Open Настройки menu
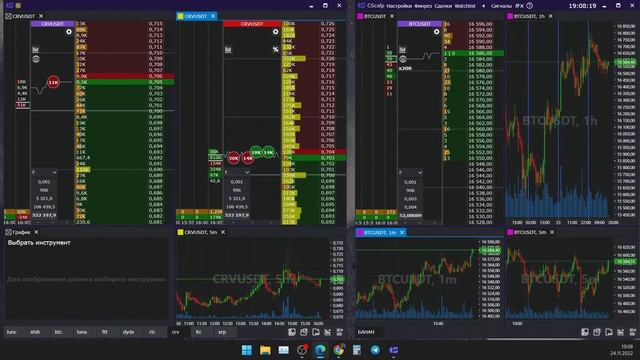Viewport: 640px width, 360px height. coord(399,6)
